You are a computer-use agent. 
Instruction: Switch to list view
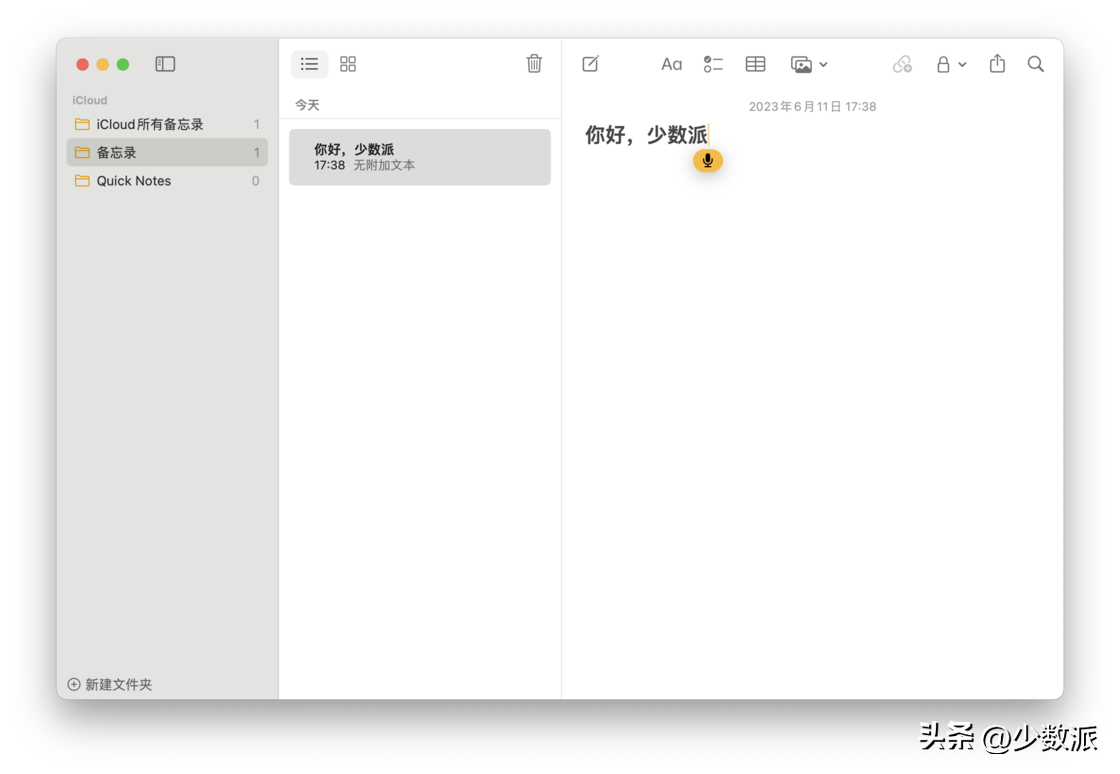click(309, 64)
